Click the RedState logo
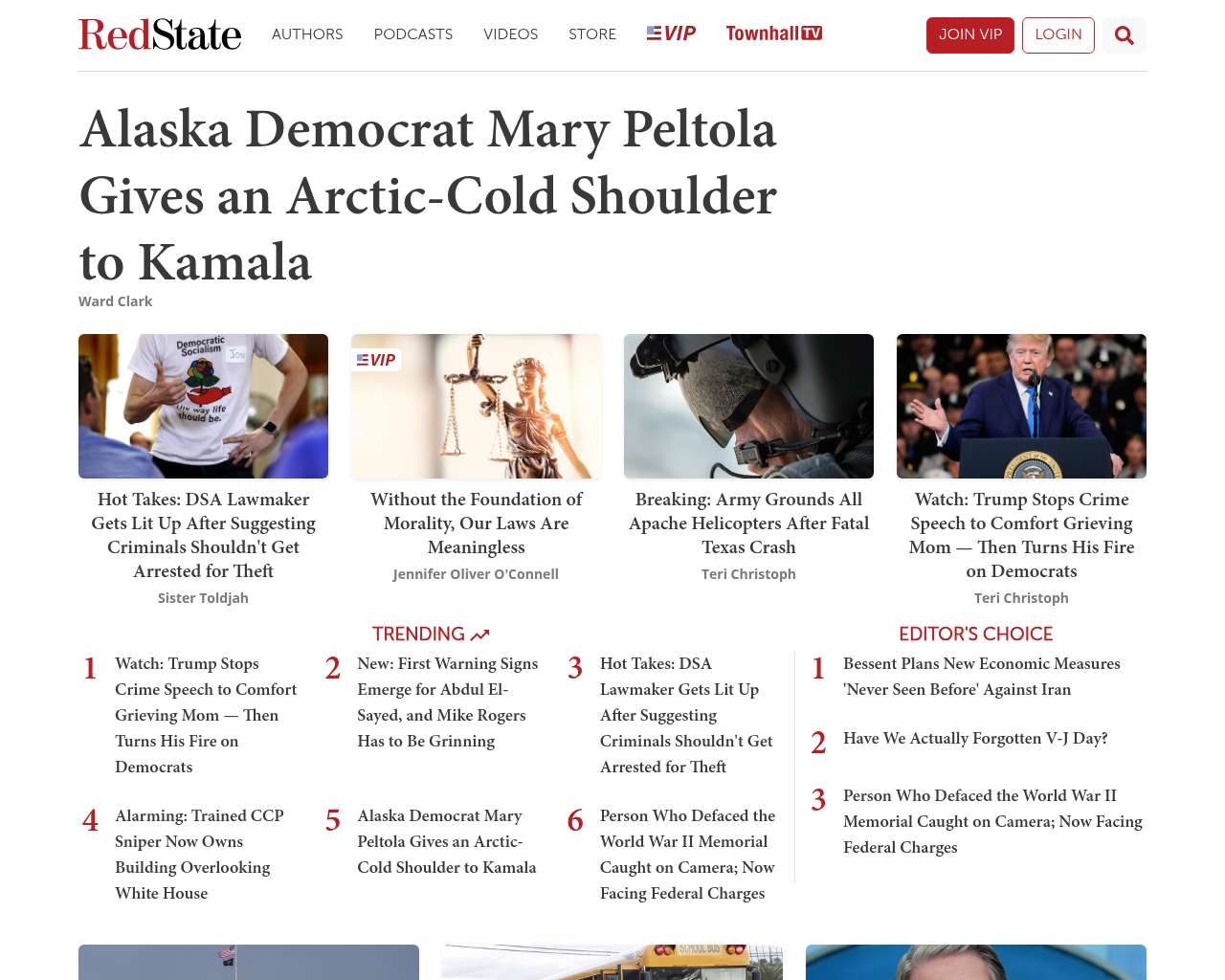 [x=160, y=34]
